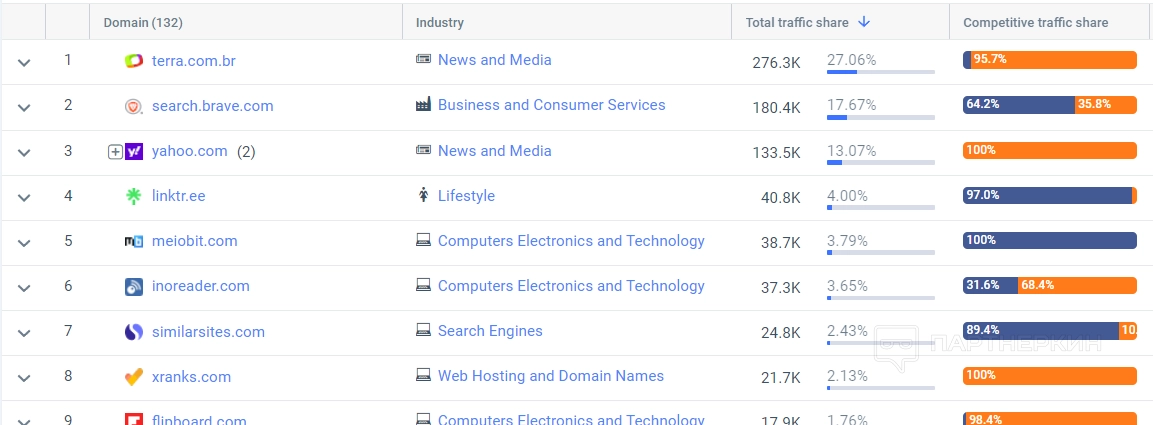Click the Brave search favicon icon
The image size is (1153, 425).
click(x=134, y=106)
